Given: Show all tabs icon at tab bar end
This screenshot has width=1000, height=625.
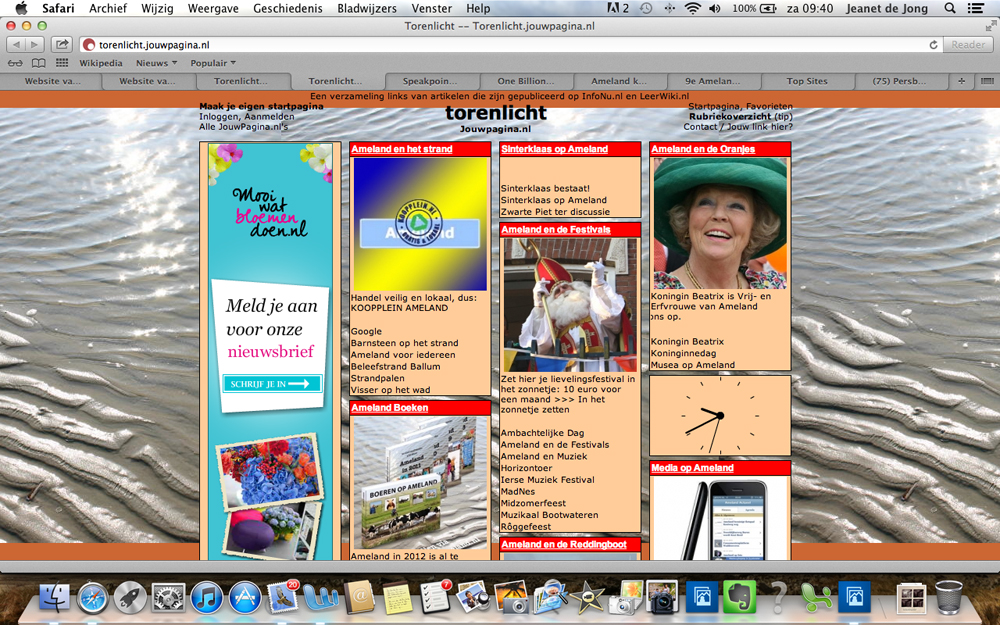Looking at the screenshot, I should point(987,81).
